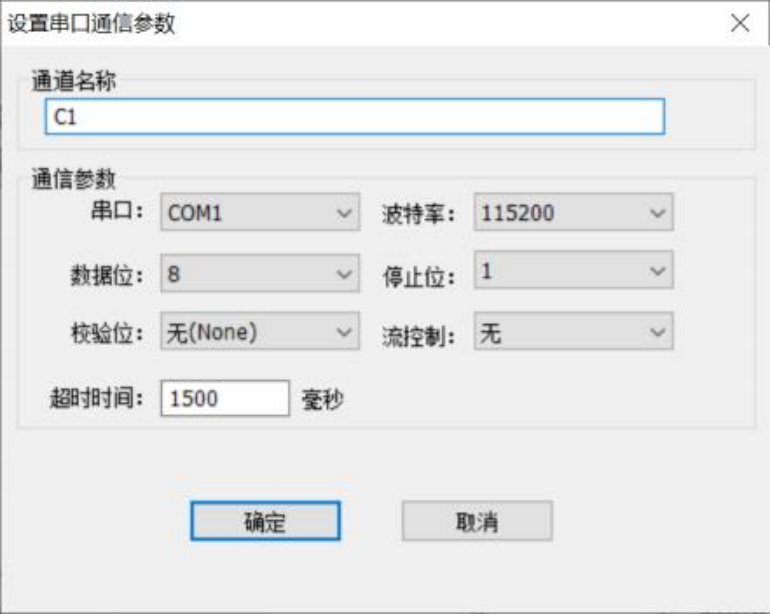Expand the 数据位 dropdown showing 8
This screenshot has width=770, height=614.
pyautogui.click(x=260, y=273)
